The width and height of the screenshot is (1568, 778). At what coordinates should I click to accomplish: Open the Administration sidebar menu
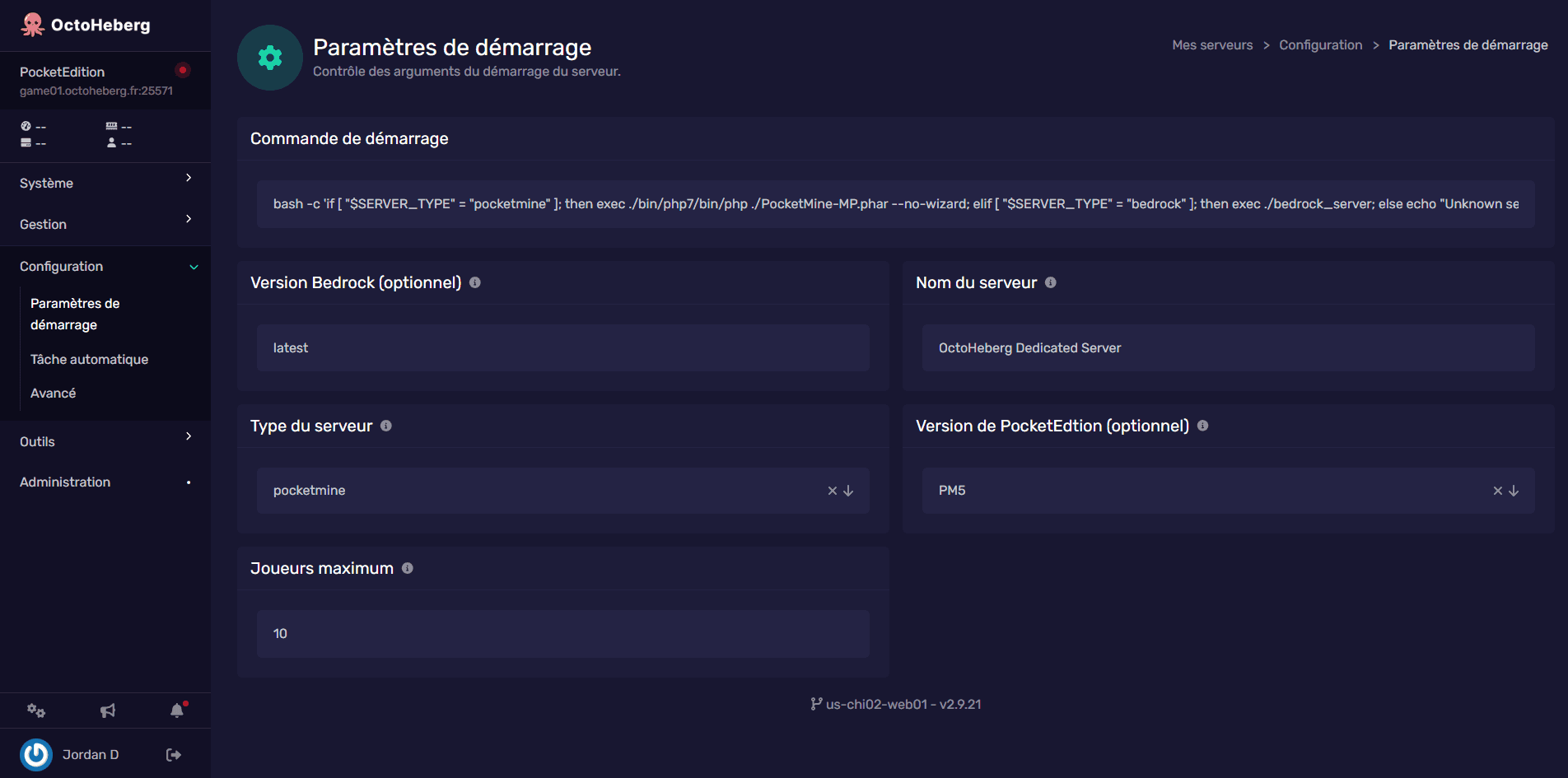[x=105, y=482]
